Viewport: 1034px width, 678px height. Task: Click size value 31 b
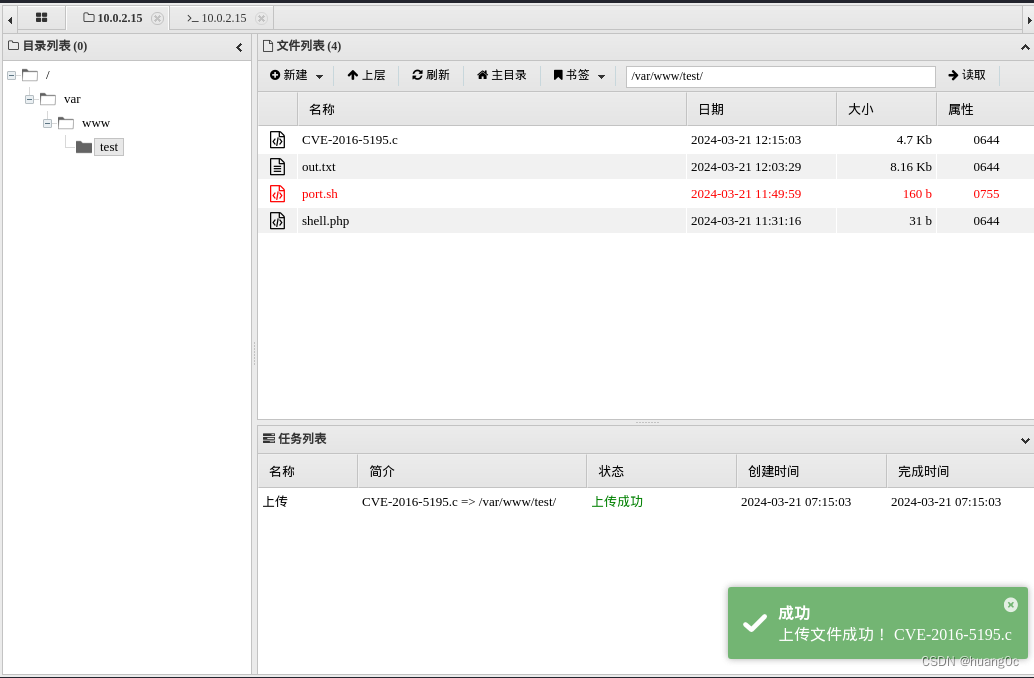[x=921, y=221]
